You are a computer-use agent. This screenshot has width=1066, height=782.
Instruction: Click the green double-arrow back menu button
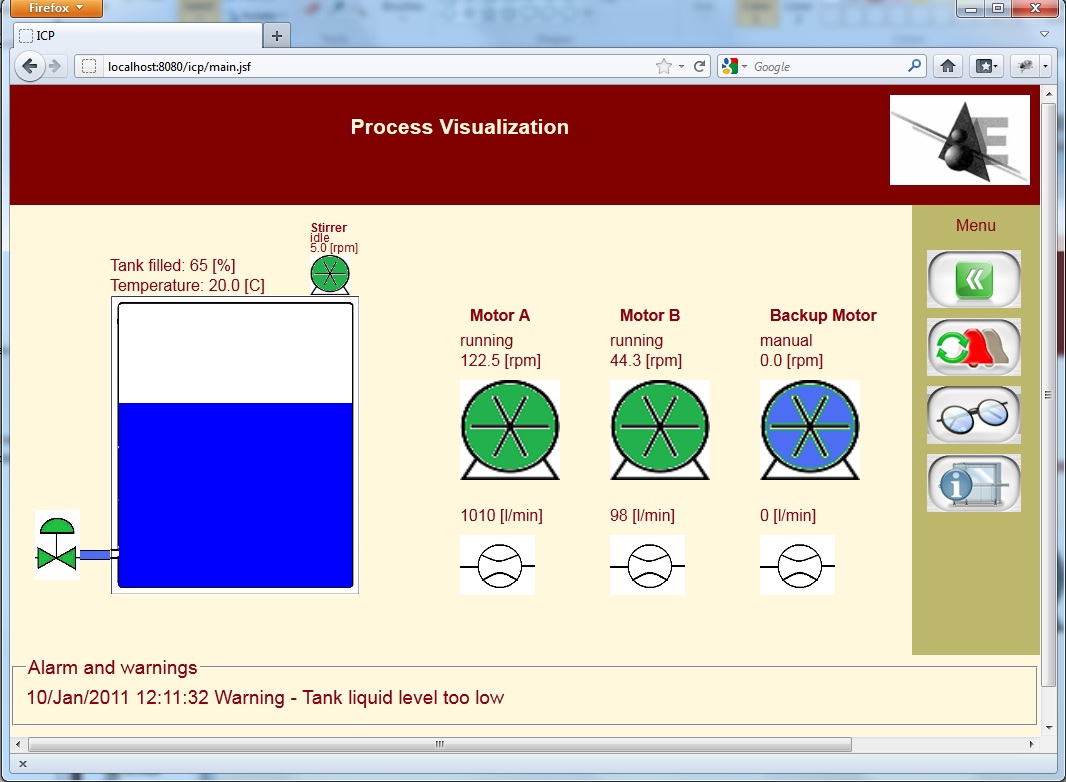click(974, 279)
